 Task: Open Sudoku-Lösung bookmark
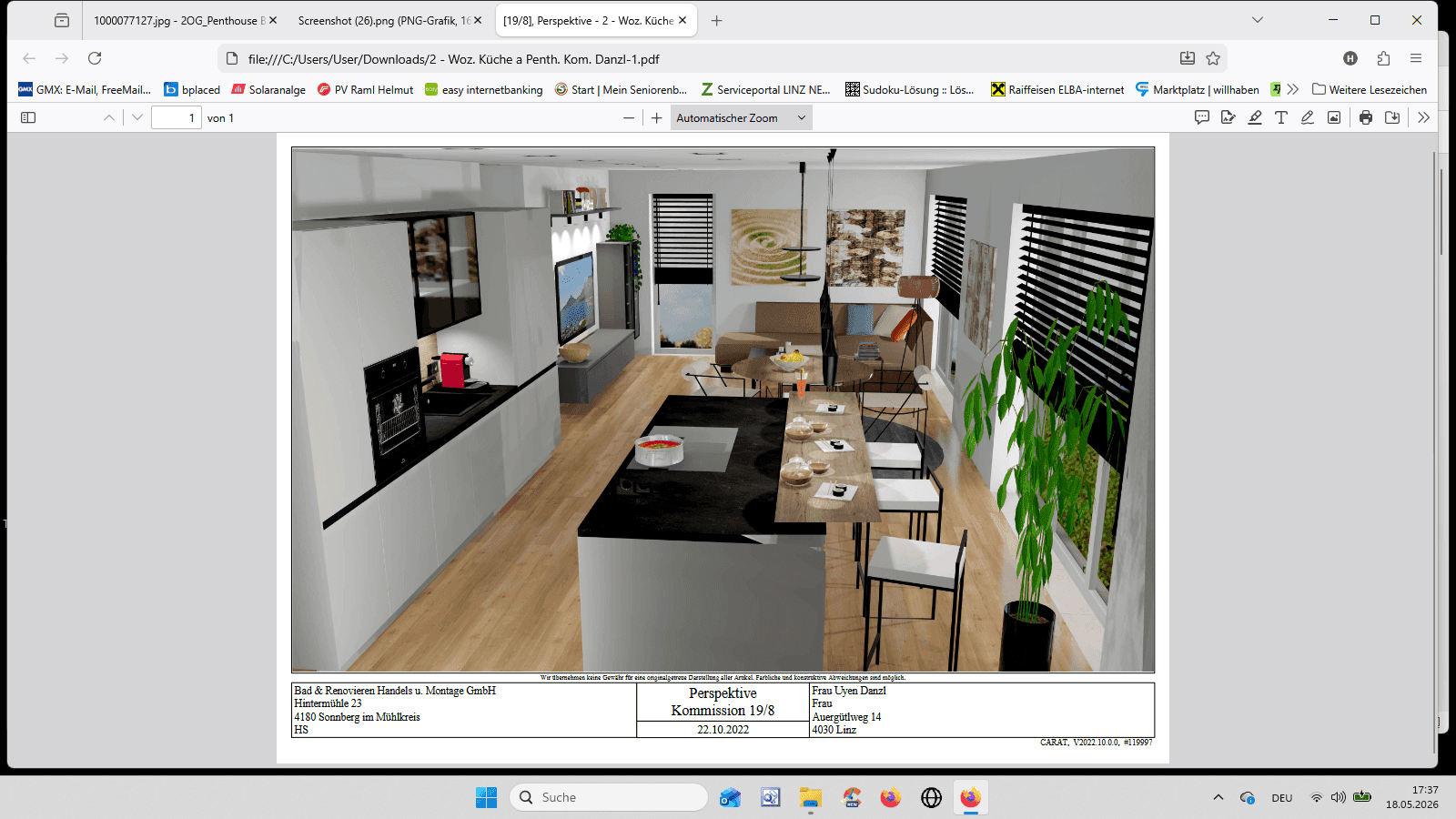point(910,89)
